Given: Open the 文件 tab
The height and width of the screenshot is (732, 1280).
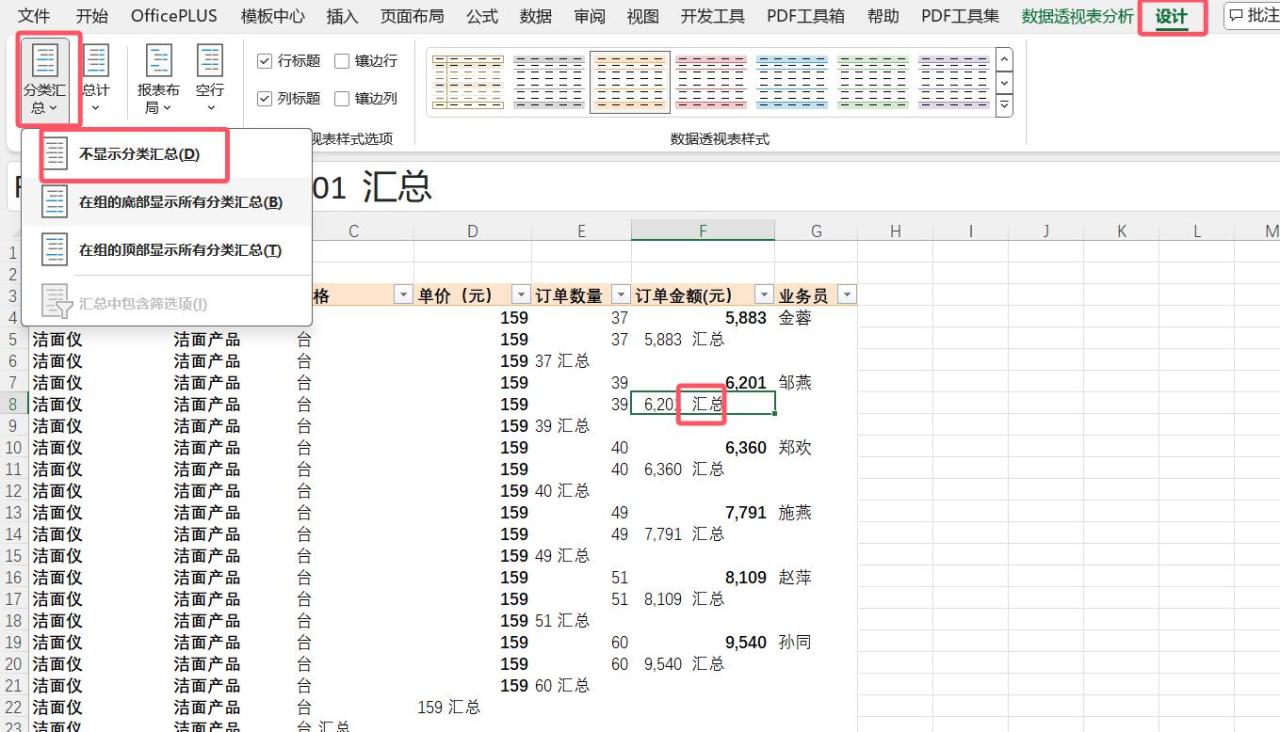Looking at the screenshot, I should point(34,16).
